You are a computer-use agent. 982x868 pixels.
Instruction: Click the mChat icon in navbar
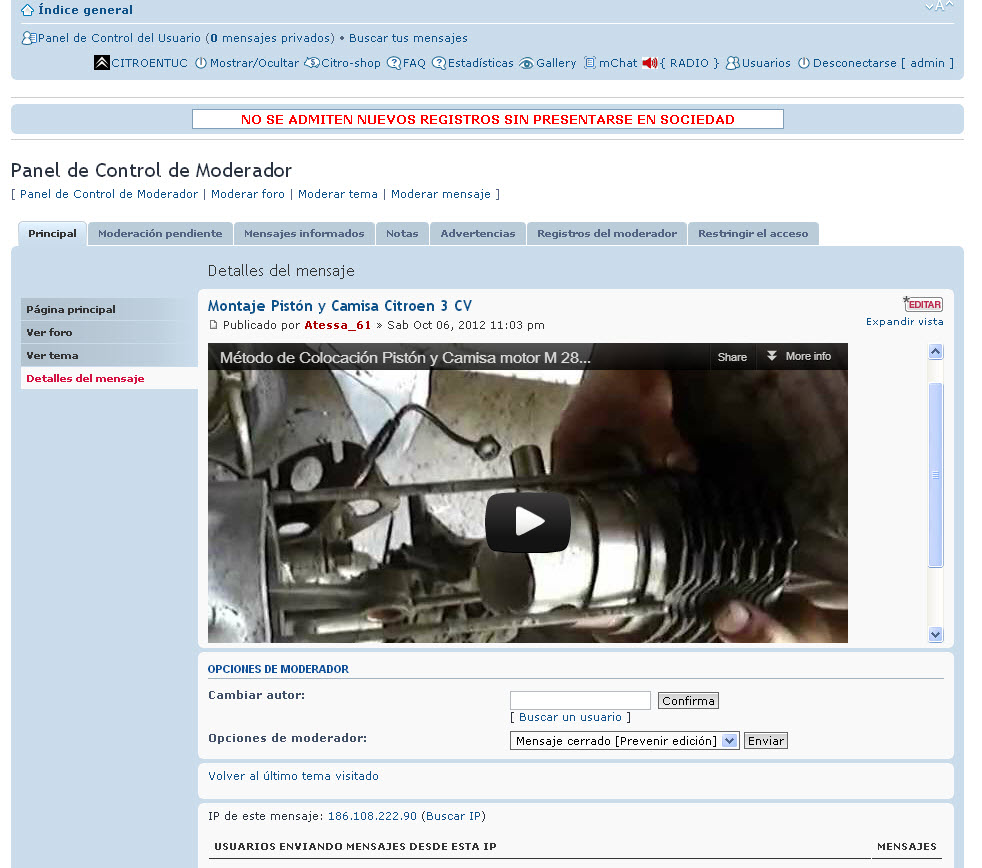click(x=590, y=63)
